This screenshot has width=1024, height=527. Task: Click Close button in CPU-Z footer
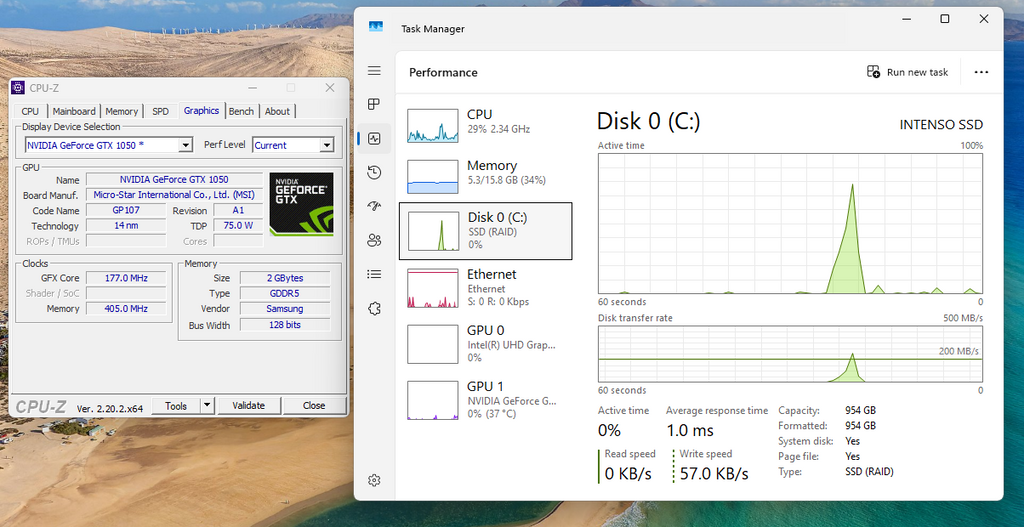click(x=314, y=406)
